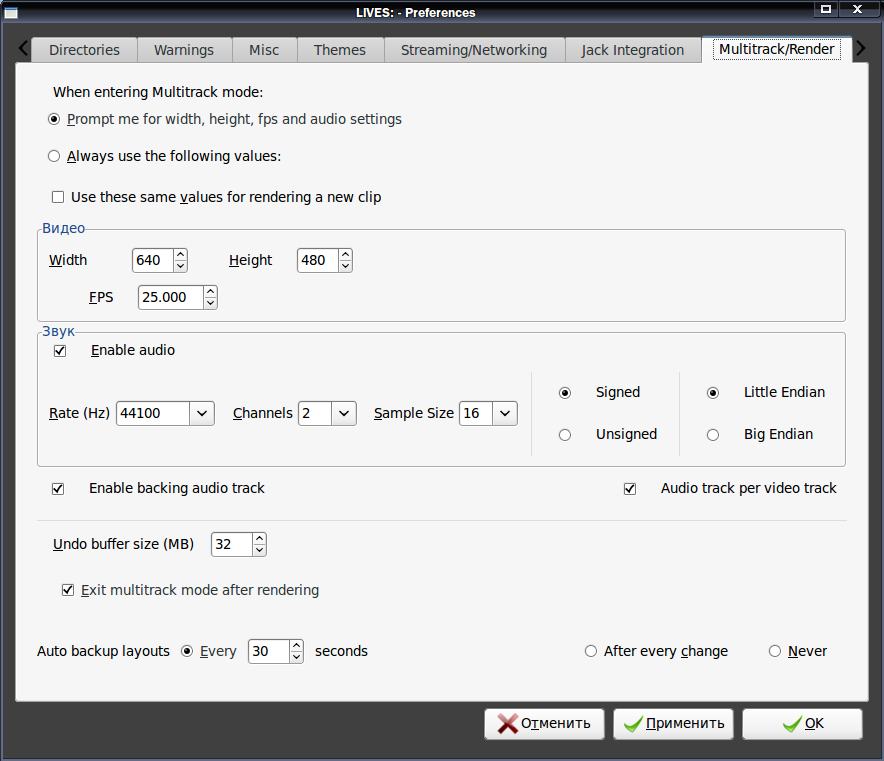884x761 pixels.
Task: Click the Применить (Apply) button
Action: pyautogui.click(x=673, y=724)
